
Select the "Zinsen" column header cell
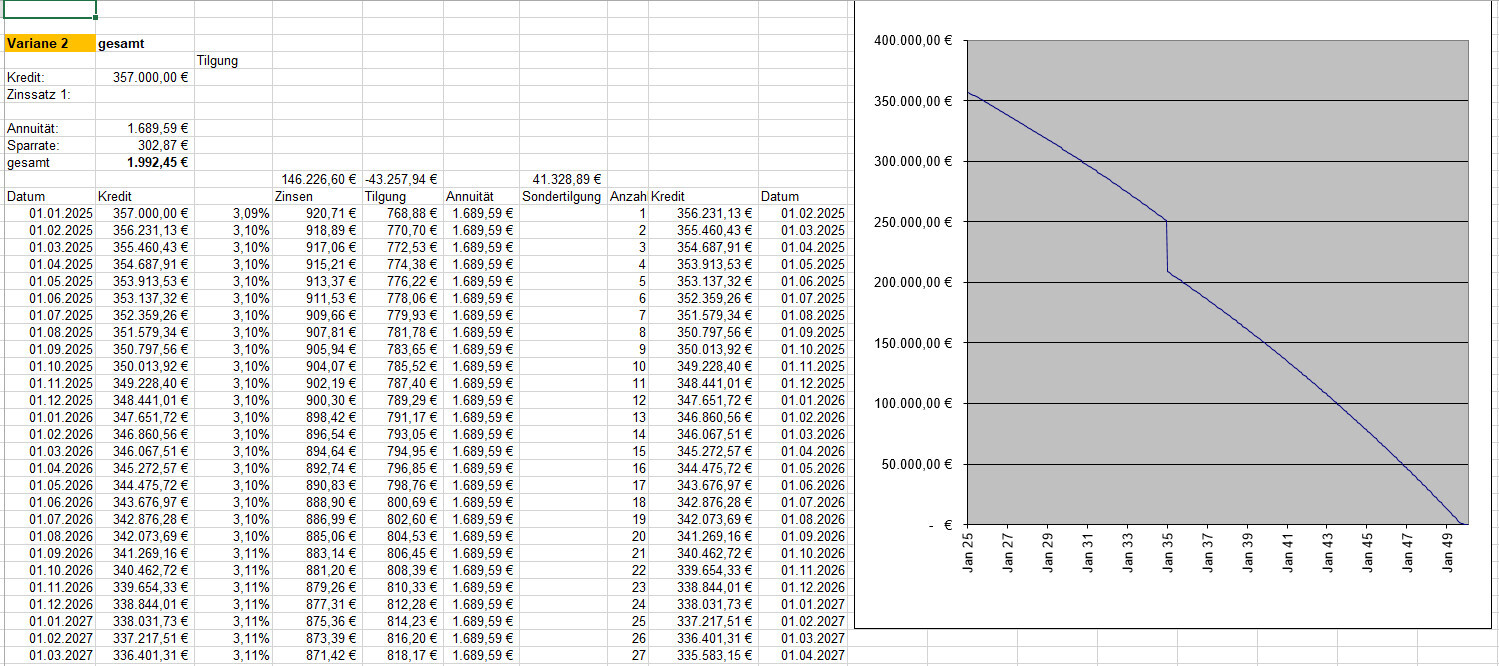point(316,197)
